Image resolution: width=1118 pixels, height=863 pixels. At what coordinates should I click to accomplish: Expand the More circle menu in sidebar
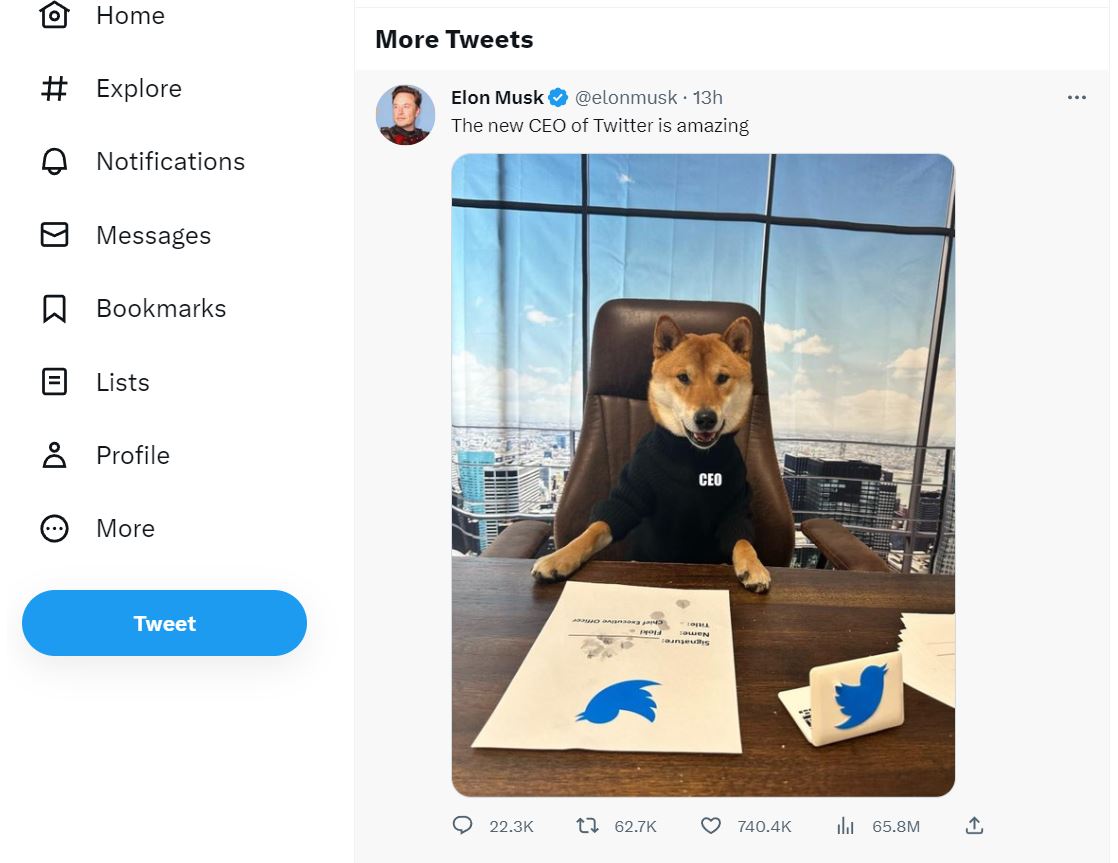coord(54,528)
